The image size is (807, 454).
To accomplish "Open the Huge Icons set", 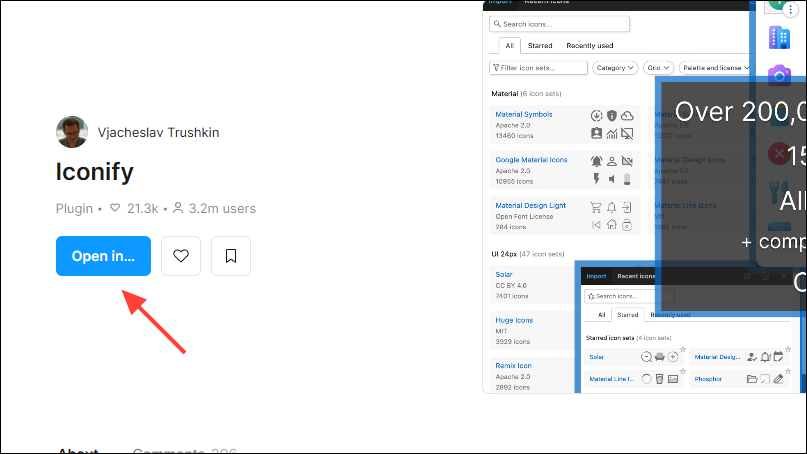I will [514, 320].
